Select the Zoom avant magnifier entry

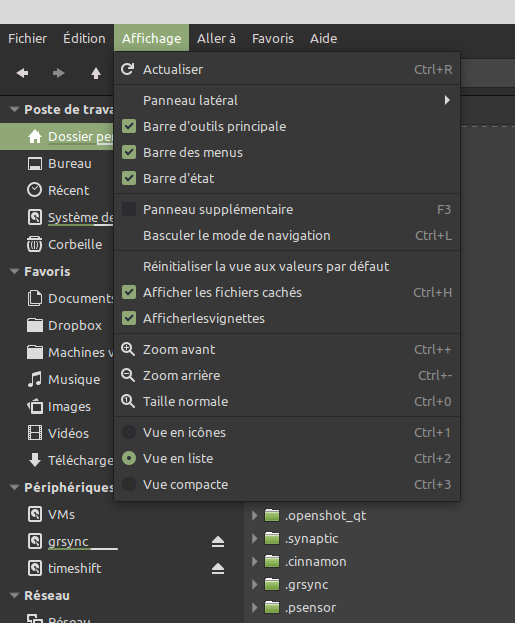point(287,350)
